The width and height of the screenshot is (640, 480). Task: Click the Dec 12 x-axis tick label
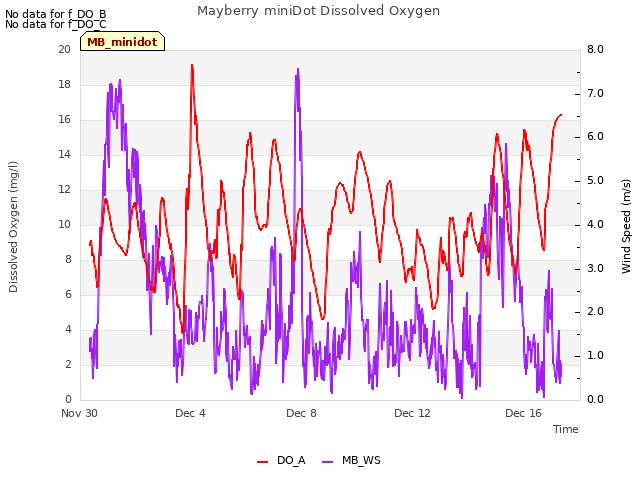tap(412, 413)
